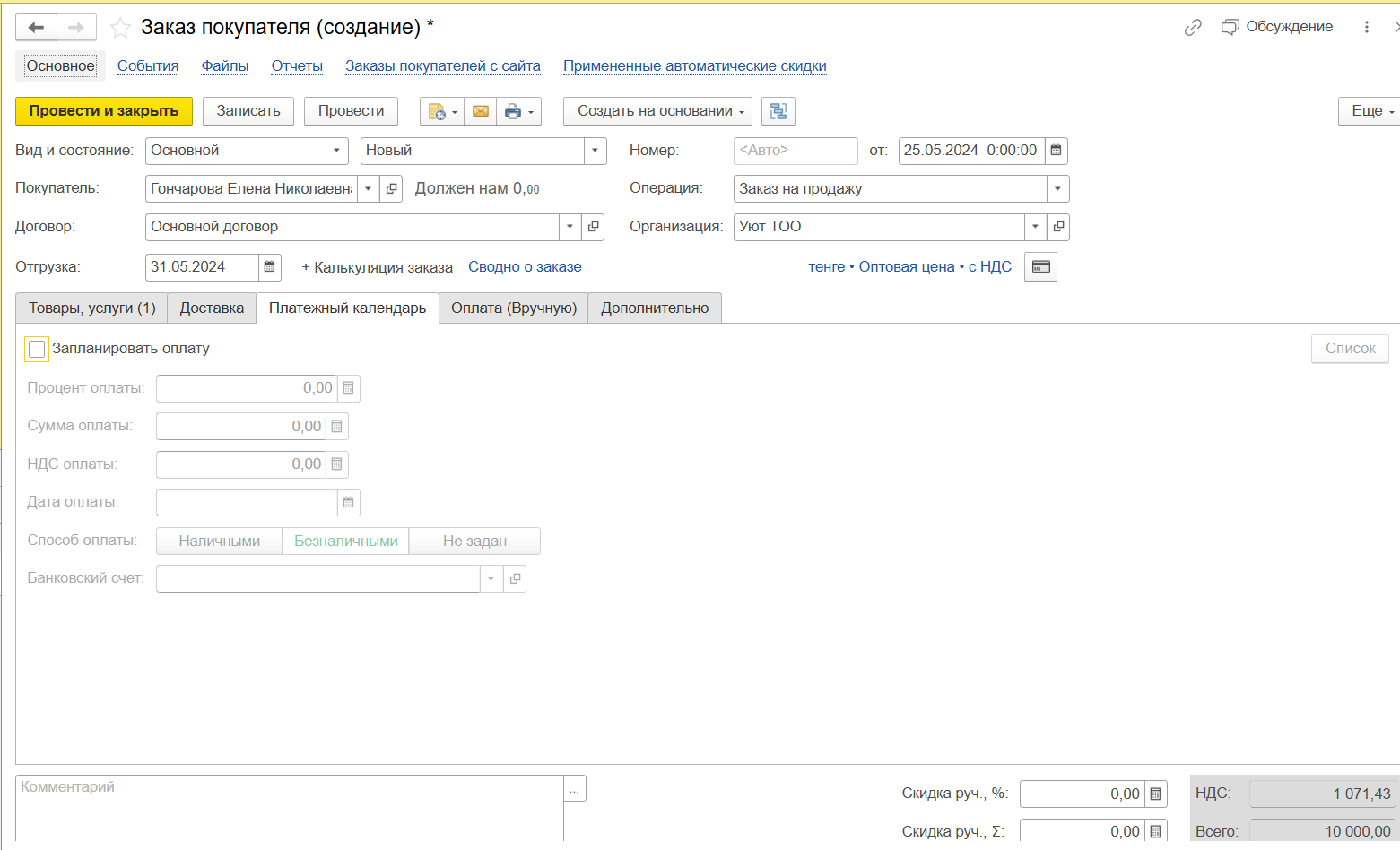Click into the Комментарий text field
Screen dimensions: 1400x850
[287, 807]
